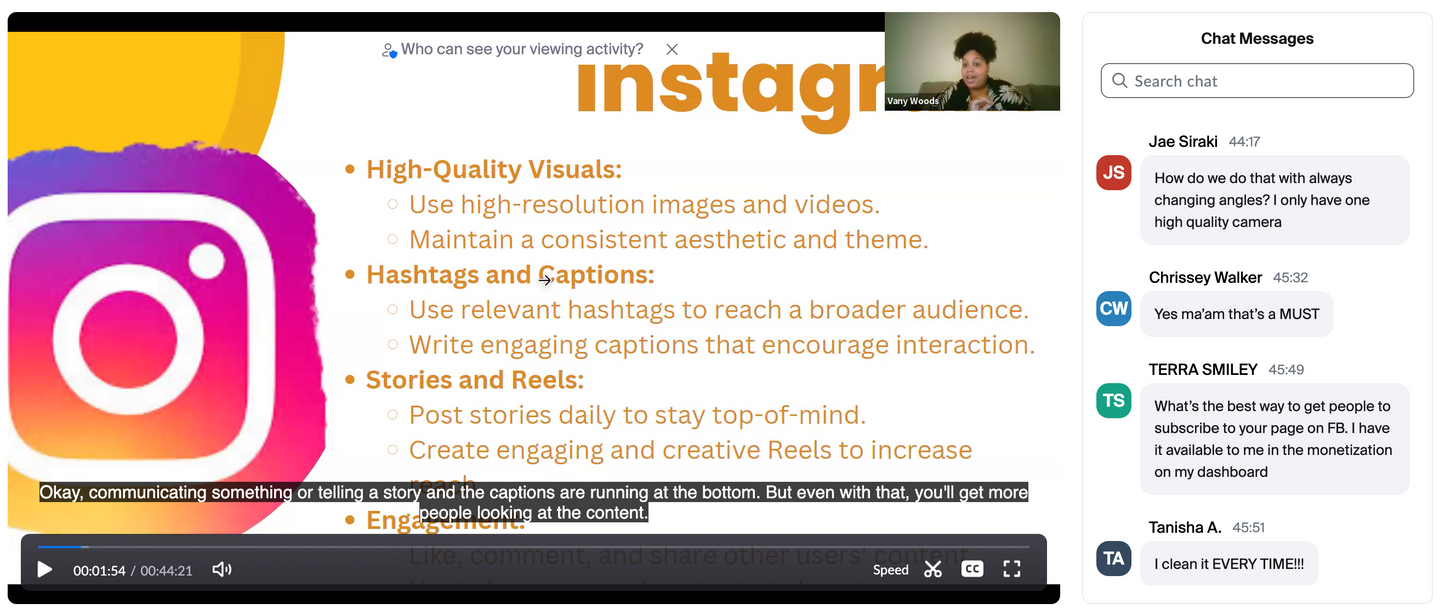Screen dimensions: 1445x615
Task: Close the viewing activity notice
Action: (x=672, y=49)
